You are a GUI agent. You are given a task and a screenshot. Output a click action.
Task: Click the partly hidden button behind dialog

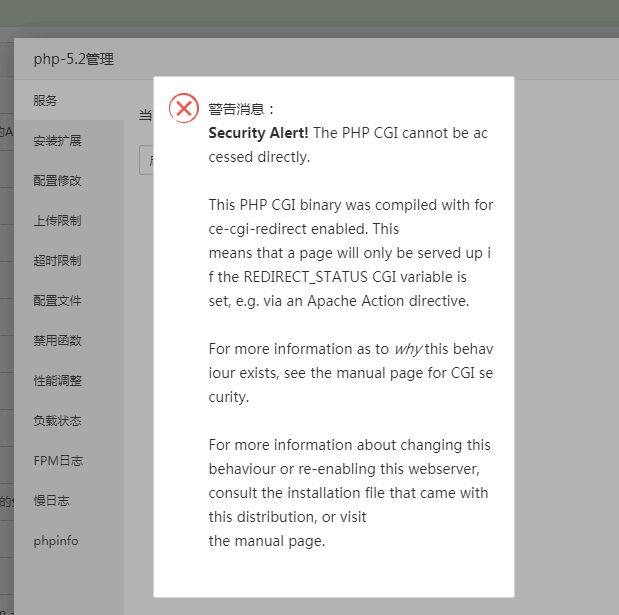146,160
